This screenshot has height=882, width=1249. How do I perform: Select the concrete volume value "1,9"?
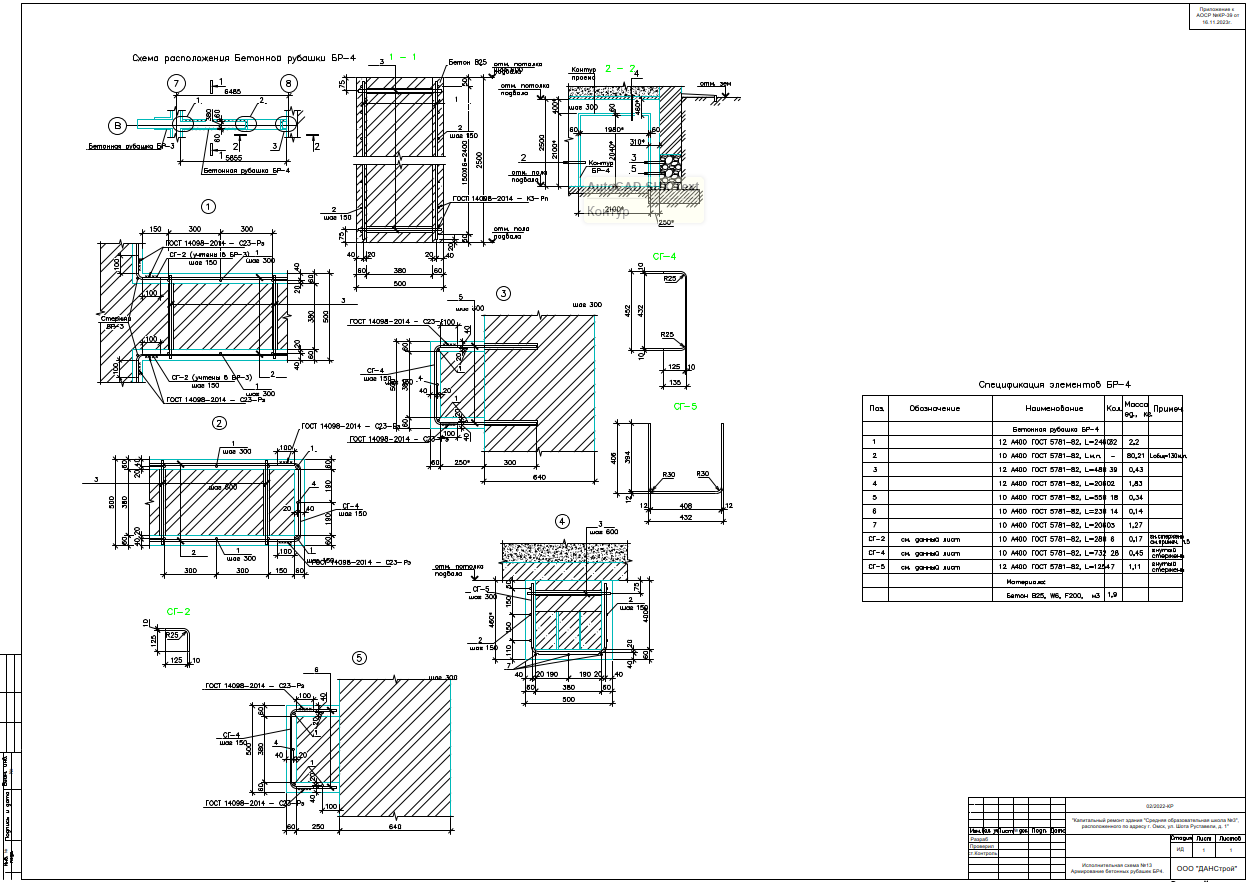pos(1112,594)
